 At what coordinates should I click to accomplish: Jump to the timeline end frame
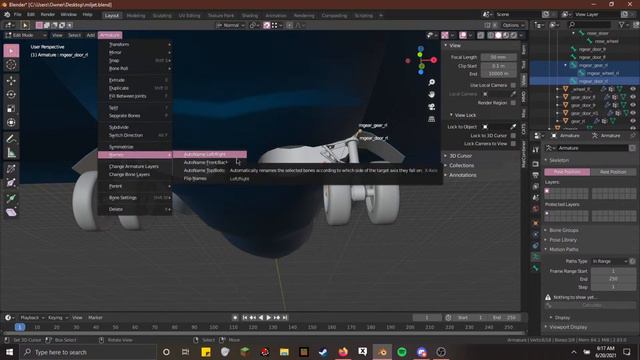pos(285,318)
